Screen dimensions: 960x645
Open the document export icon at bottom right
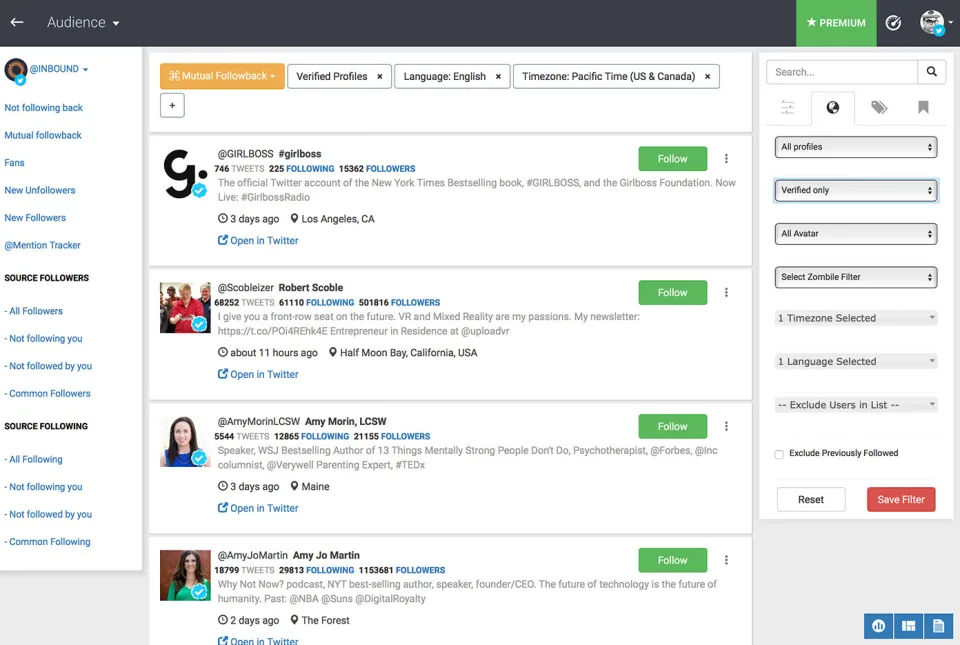point(939,626)
